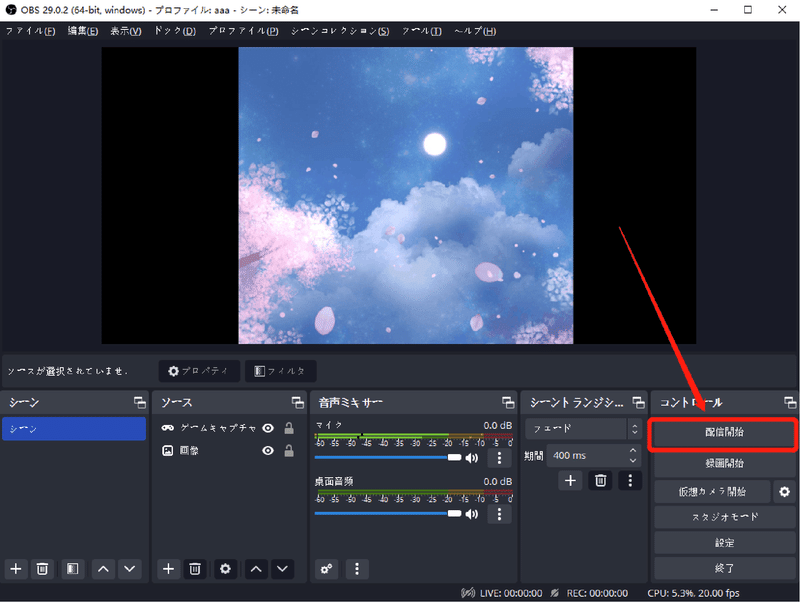800x602 pixels.
Task: Open virtual camera settings gear
Action: (785, 492)
